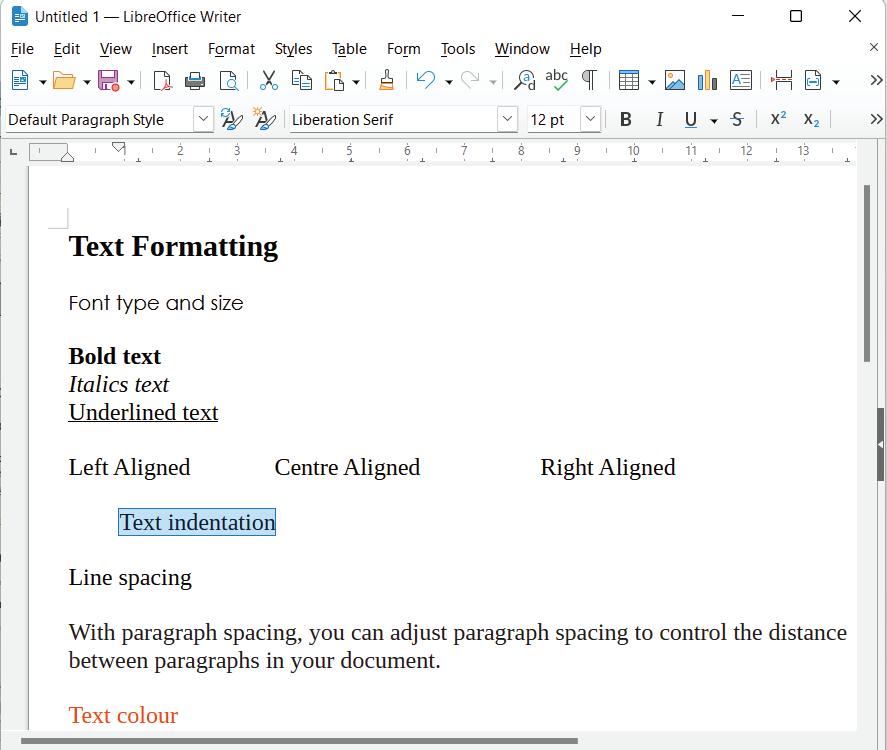Show more Formatting toolbar buttons
This screenshot has width=887, height=750.
[876, 119]
